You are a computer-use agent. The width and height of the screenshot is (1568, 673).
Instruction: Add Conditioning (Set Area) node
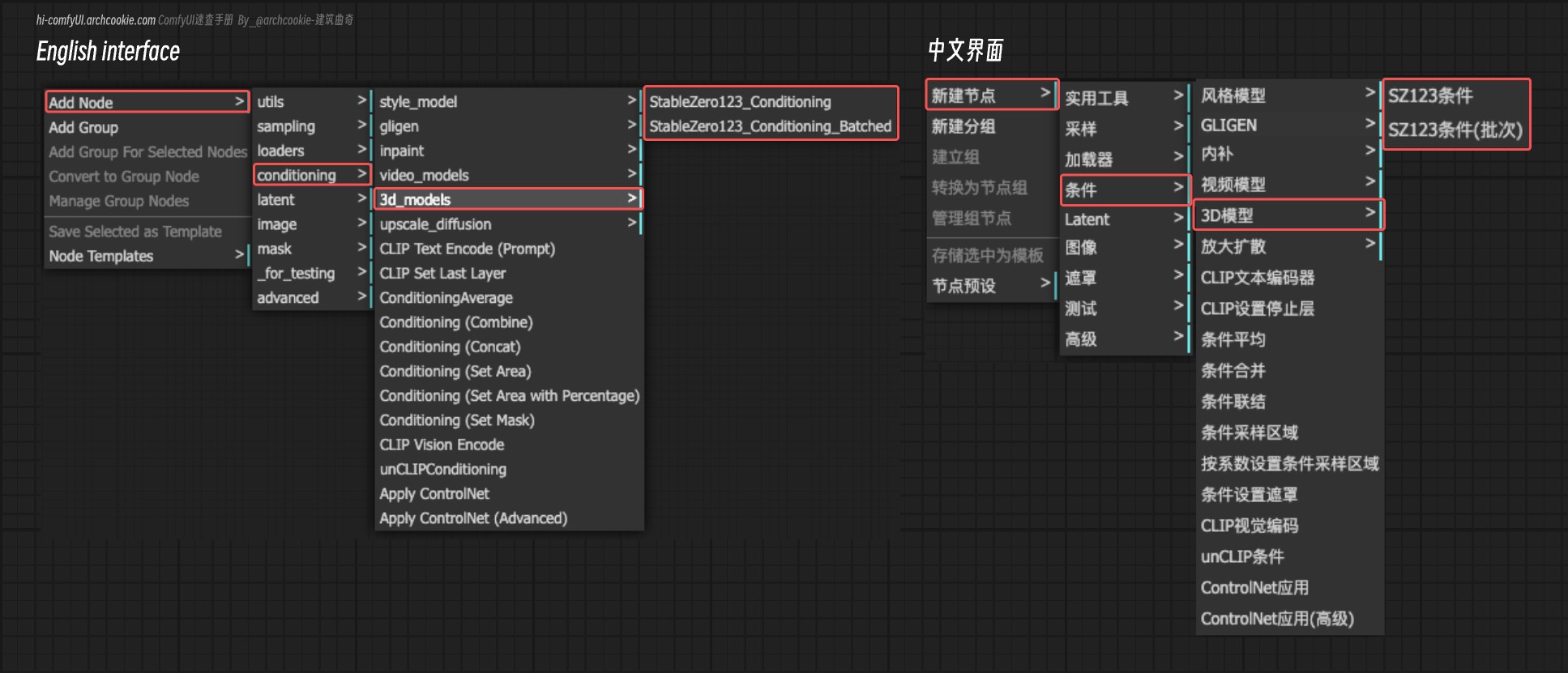(509, 371)
